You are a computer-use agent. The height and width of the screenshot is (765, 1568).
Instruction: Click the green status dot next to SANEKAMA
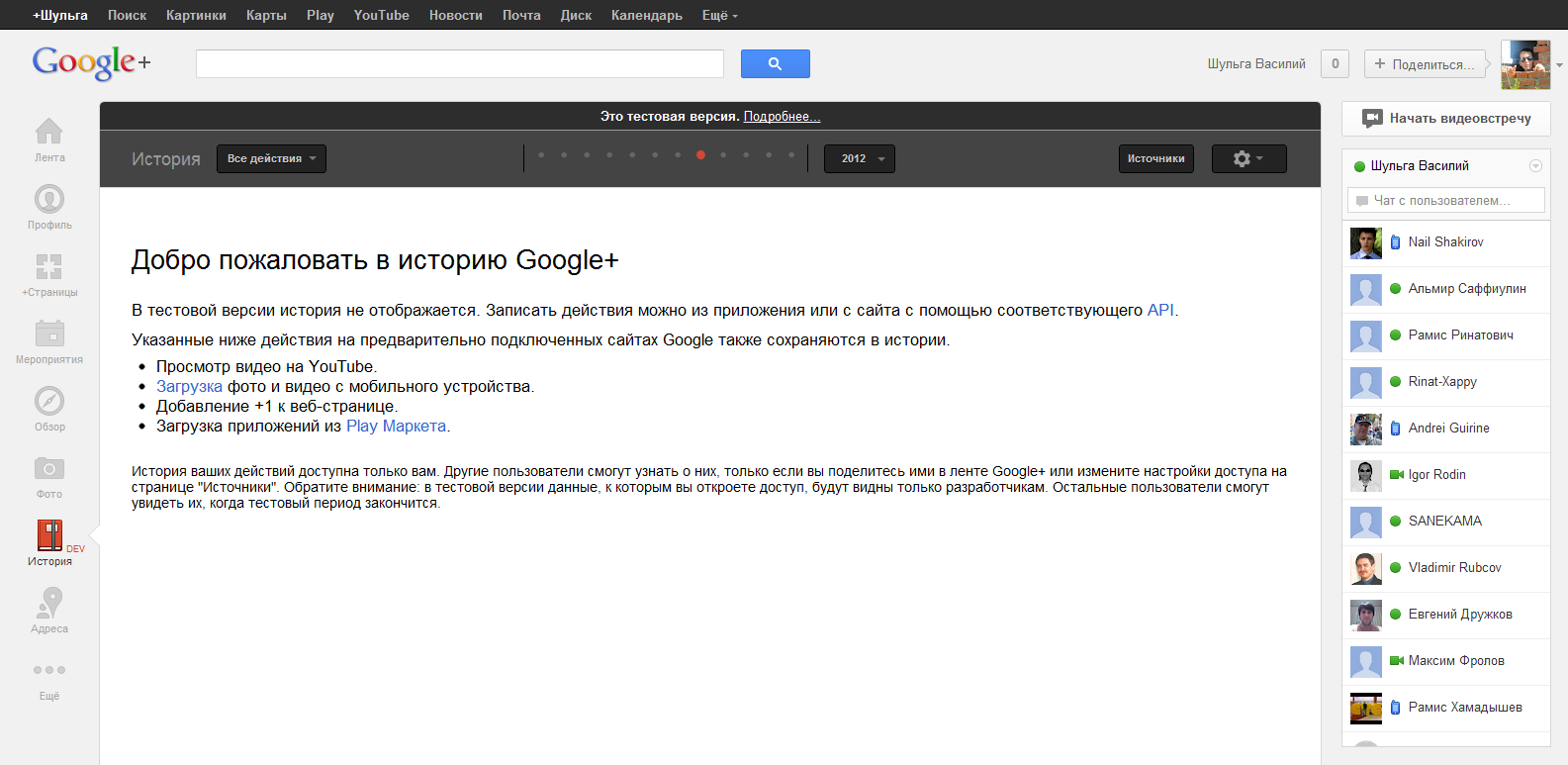pos(1396,522)
